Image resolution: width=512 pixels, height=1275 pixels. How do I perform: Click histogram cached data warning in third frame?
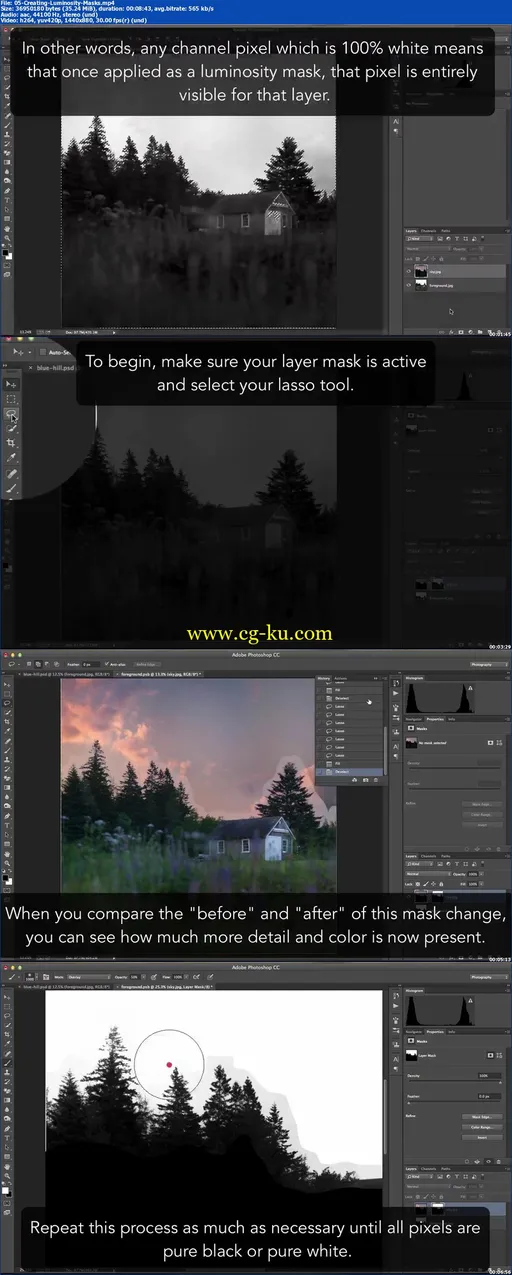coord(470,688)
